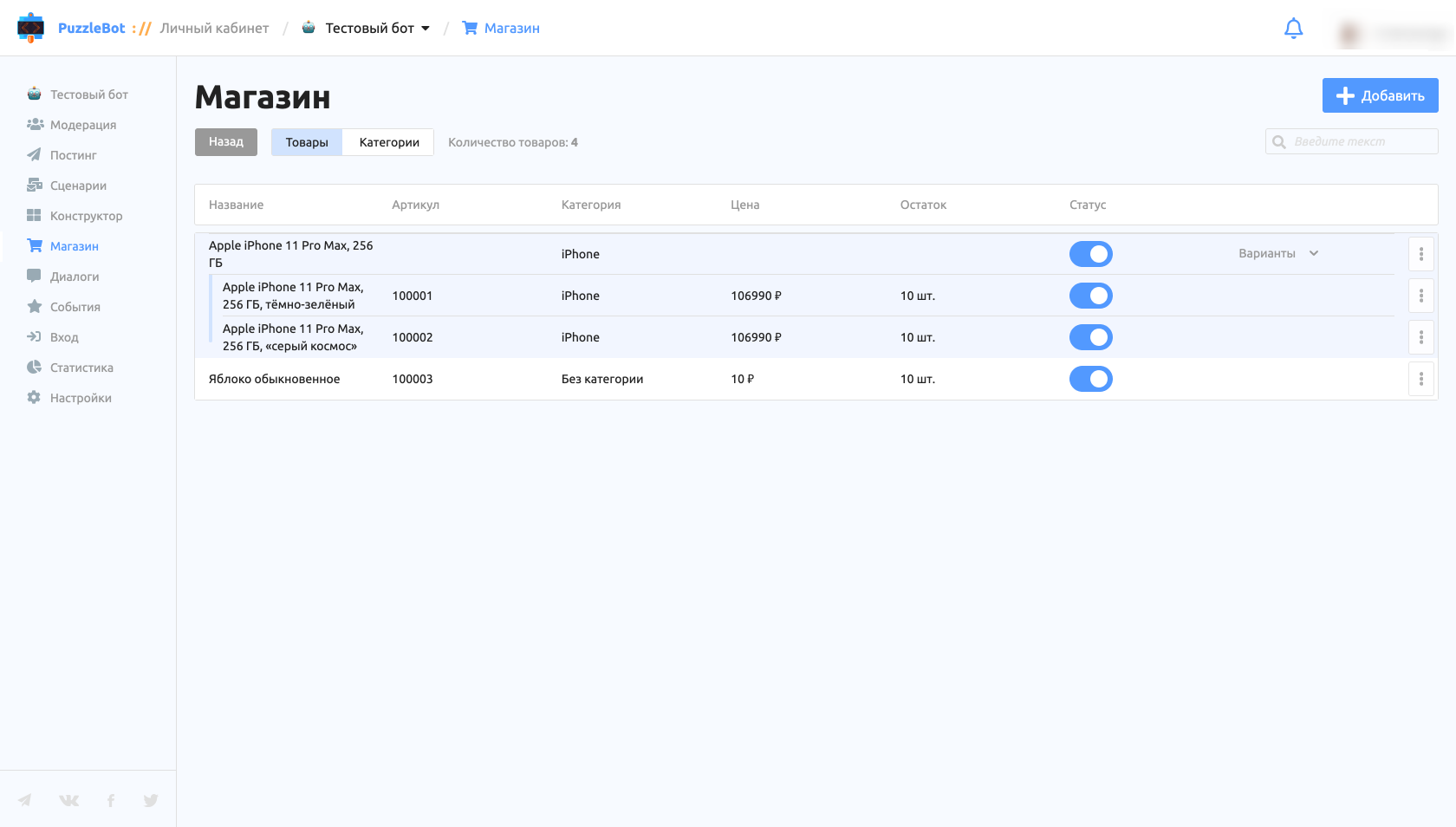Image resolution: width=1456 pixels, height=827 pixels.
Task: Open the Telegram link in sidebar footer
Action: (x=24, y=800)
